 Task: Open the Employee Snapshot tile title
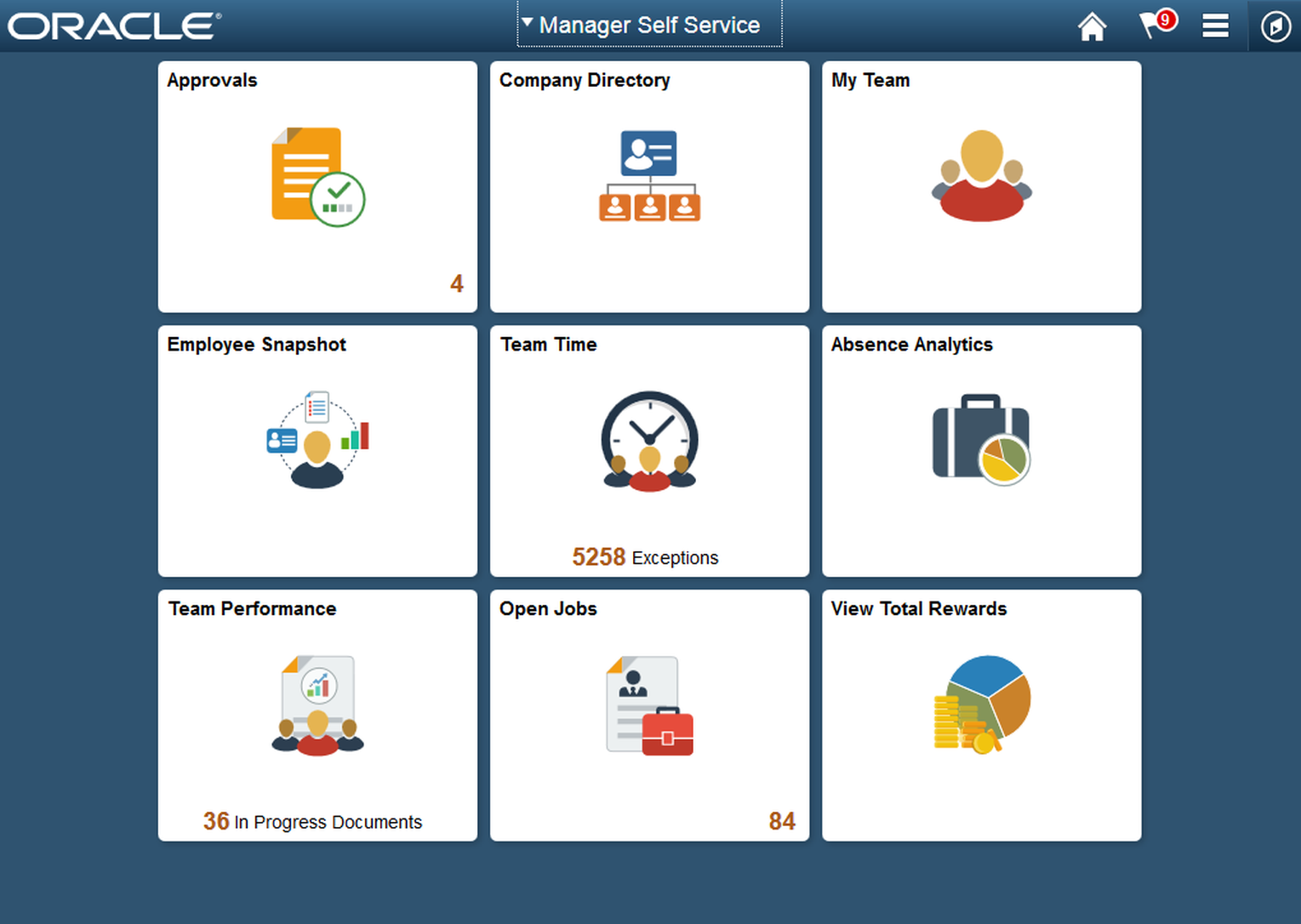(x=256, y=345)
